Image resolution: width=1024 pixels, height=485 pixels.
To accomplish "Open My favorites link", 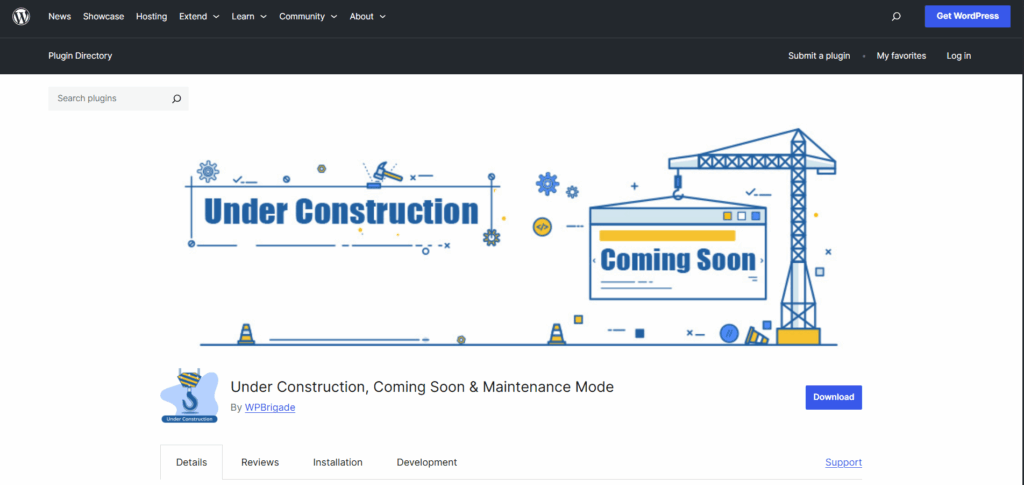I will click(901, 55).
